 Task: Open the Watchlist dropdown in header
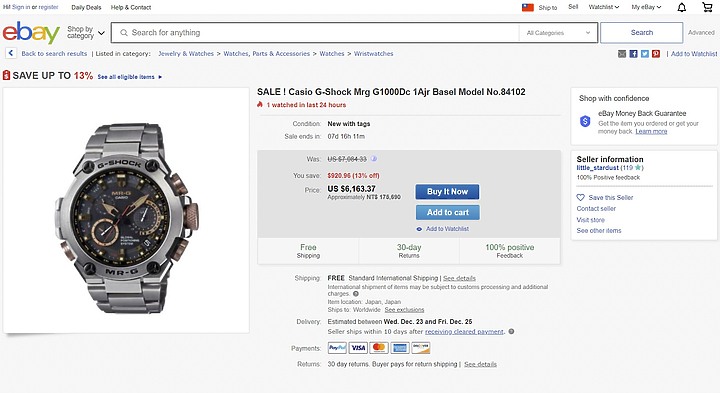tap(604, 7)
